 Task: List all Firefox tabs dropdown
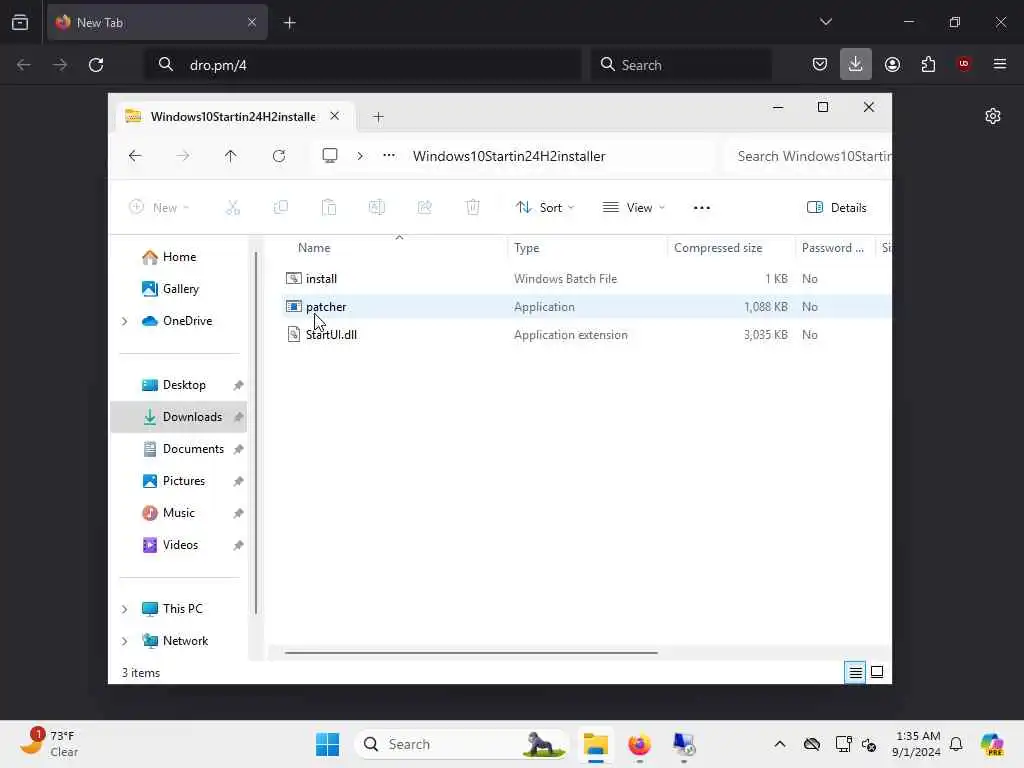tap(825, 22)
